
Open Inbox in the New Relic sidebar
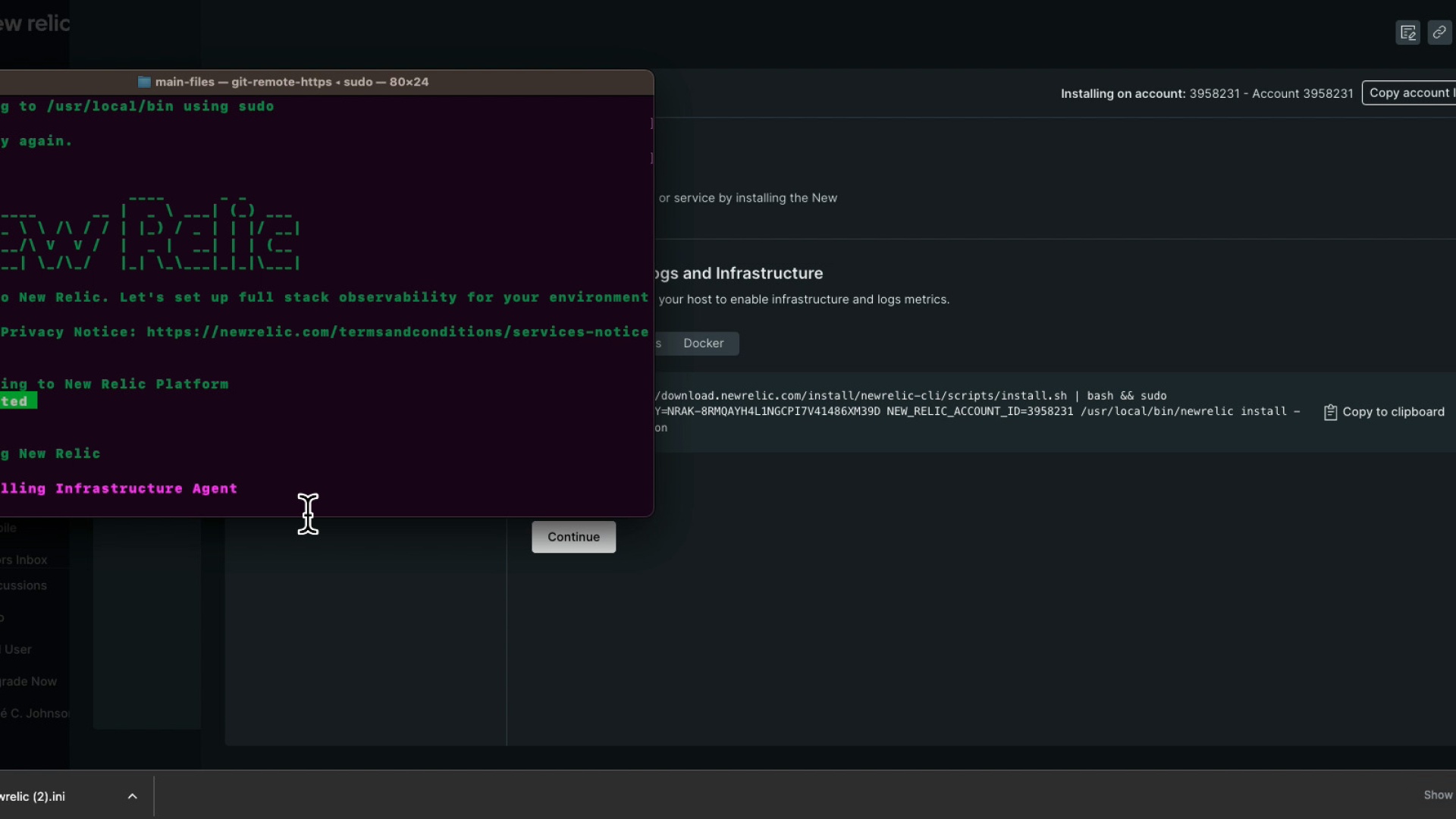24,560
